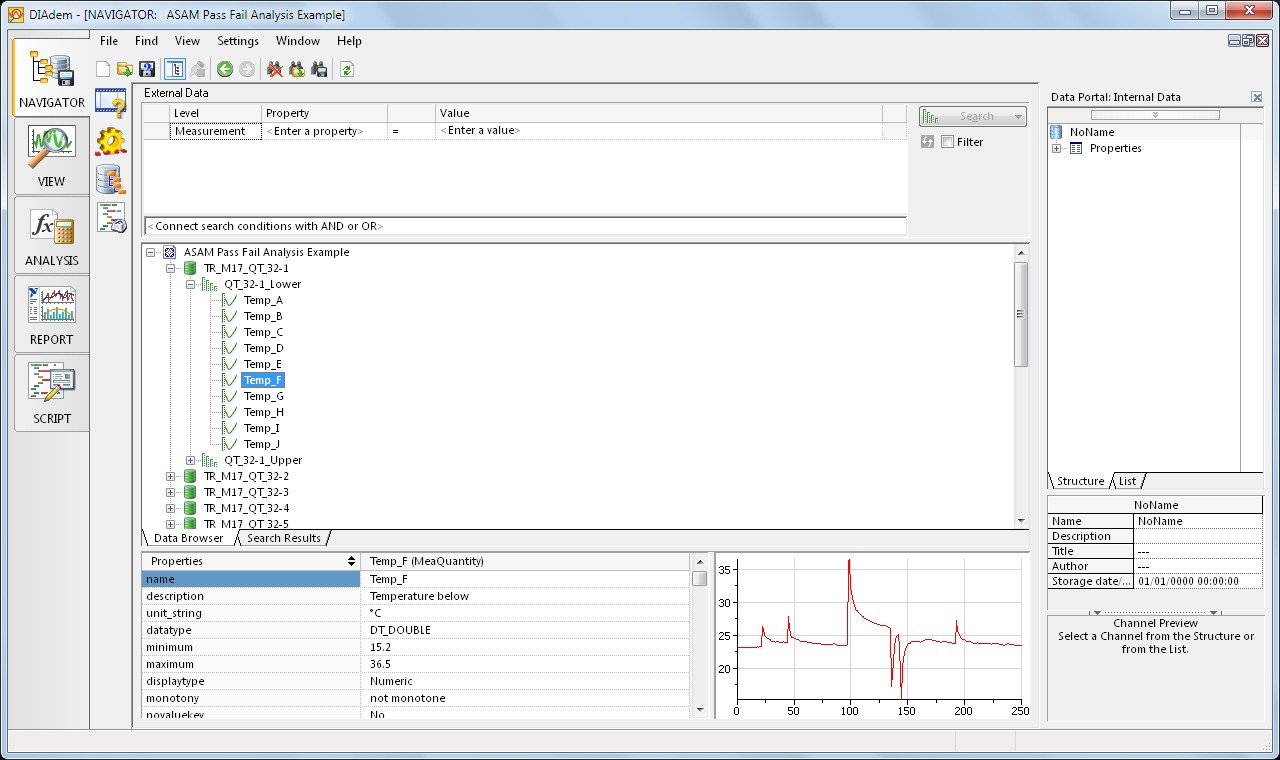Open the SCRIPT panel
Image resolution: width=1280 pixels, height=760 pixels.
[52, 393]
